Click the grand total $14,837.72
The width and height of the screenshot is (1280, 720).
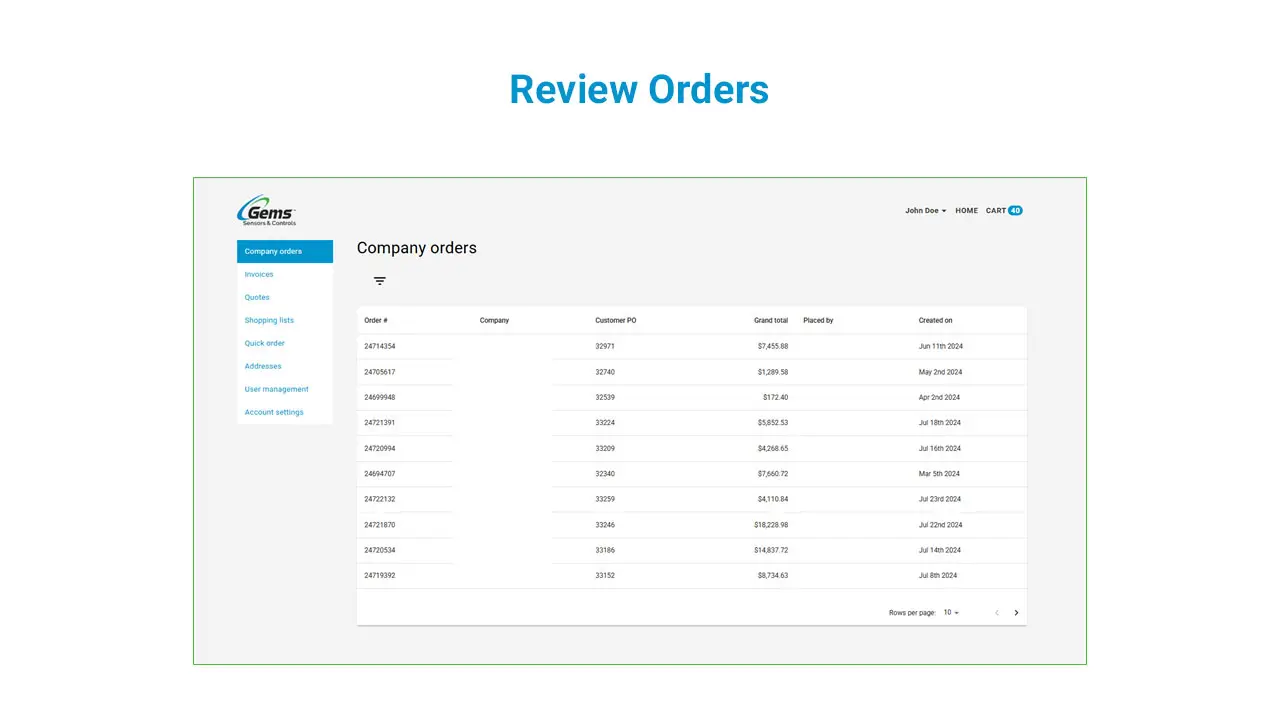click(x=771, y=550)
